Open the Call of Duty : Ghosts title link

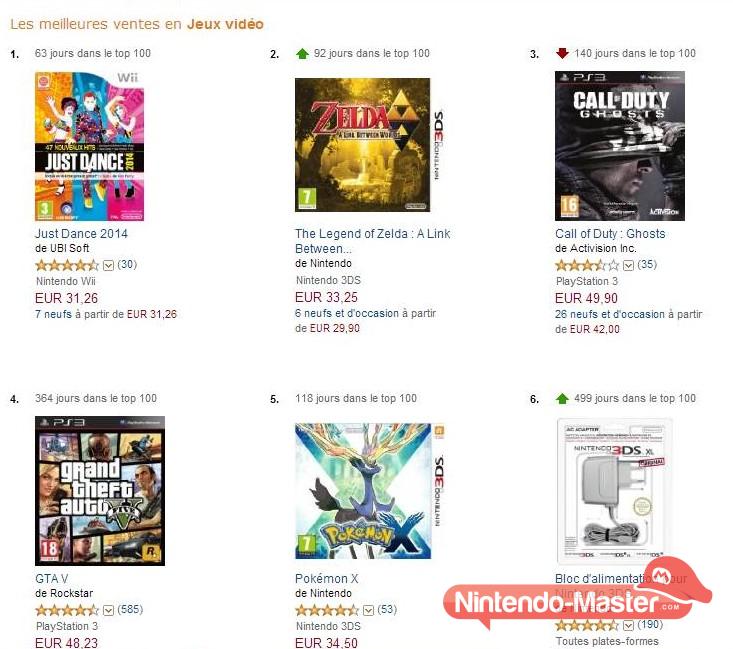[x=610, y=234]
